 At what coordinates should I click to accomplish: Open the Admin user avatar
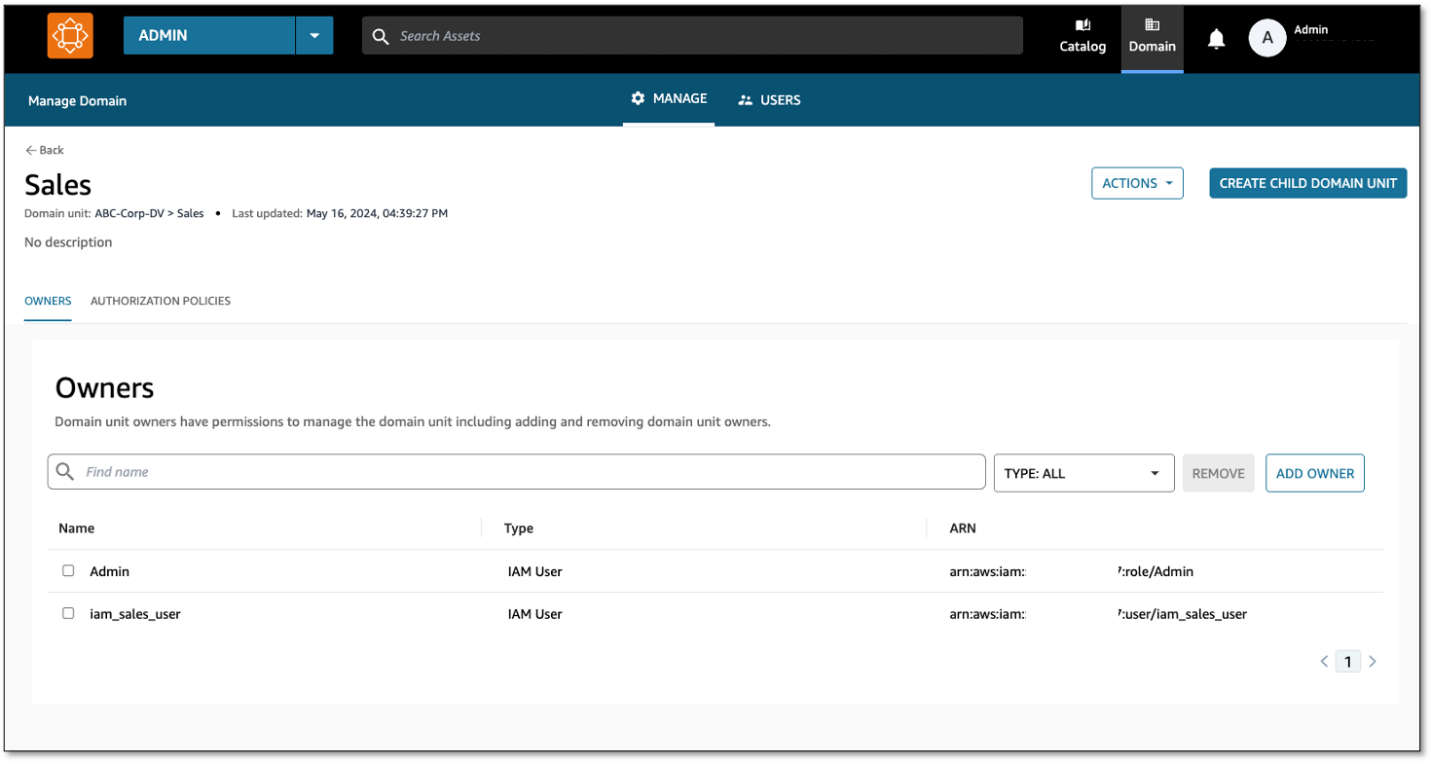(x=1267, y=38)
